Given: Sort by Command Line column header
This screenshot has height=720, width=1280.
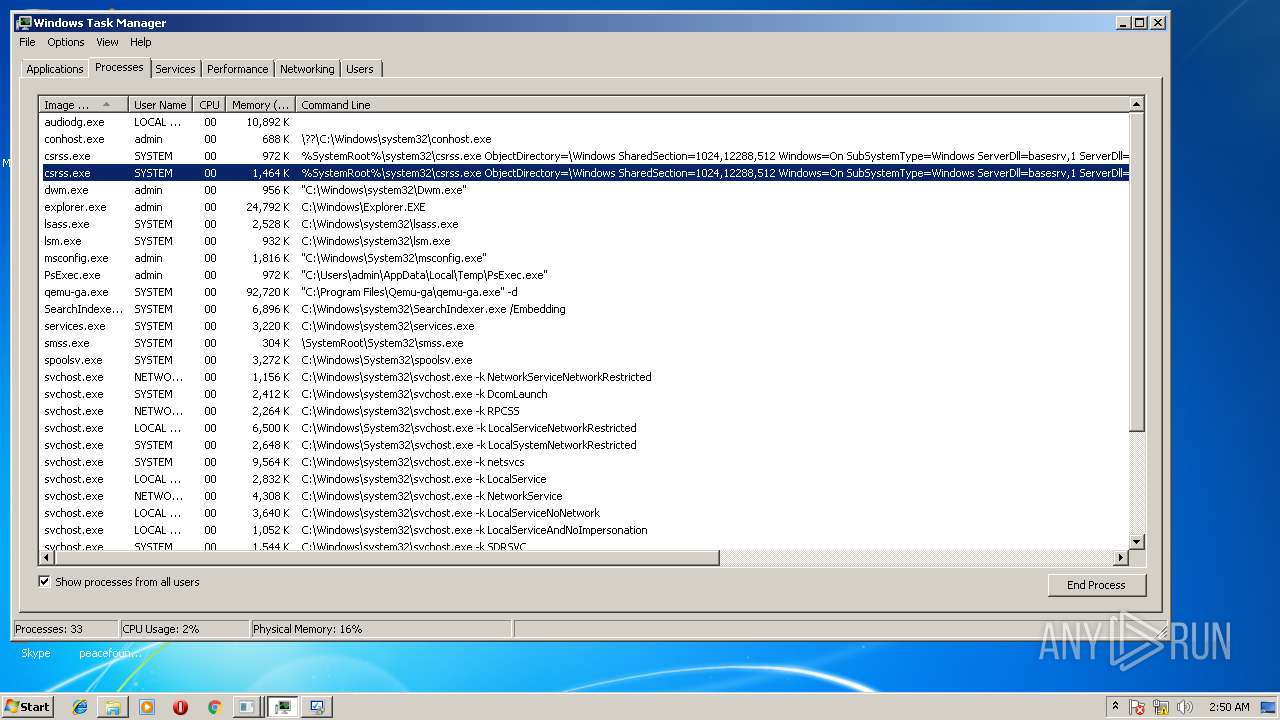Looking at the screenshot, I should coord(712,105).
